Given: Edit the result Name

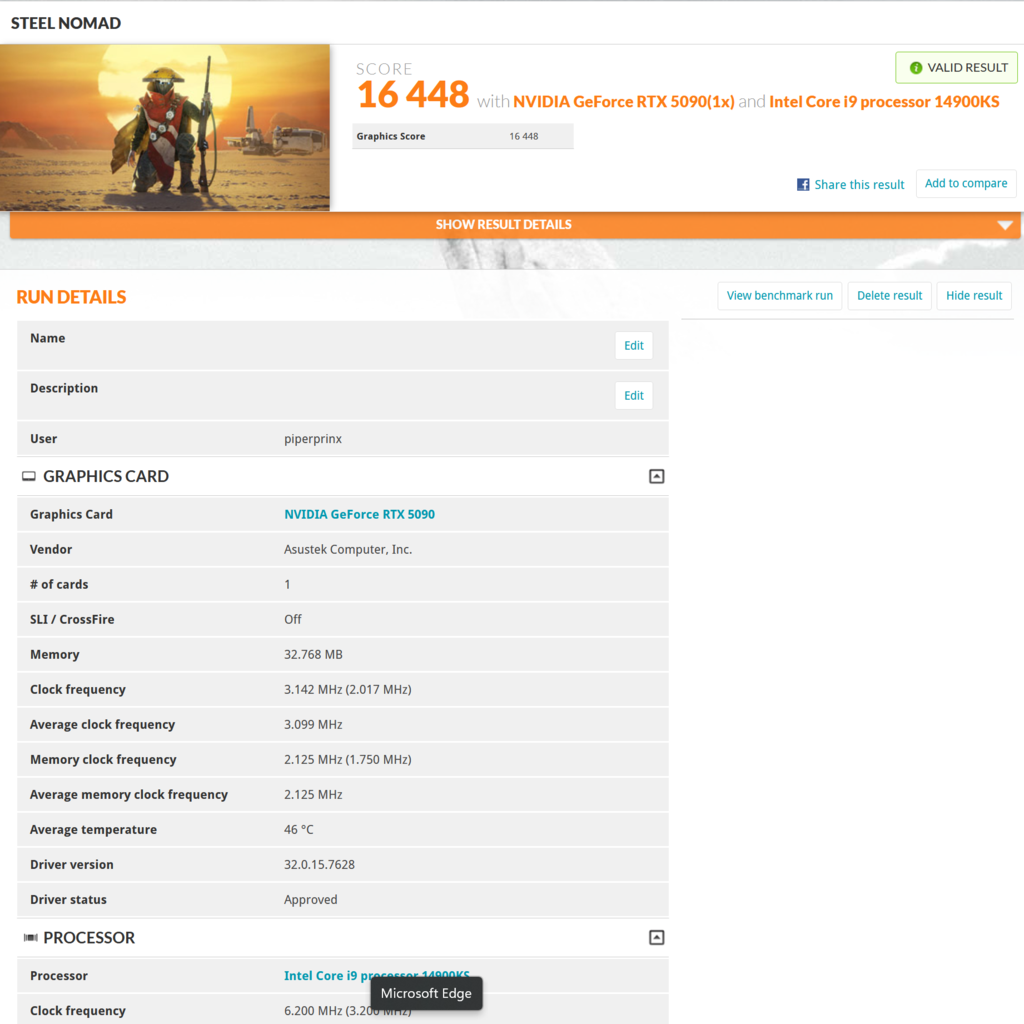Looking at the screenshot, I should tap(633, 345).
